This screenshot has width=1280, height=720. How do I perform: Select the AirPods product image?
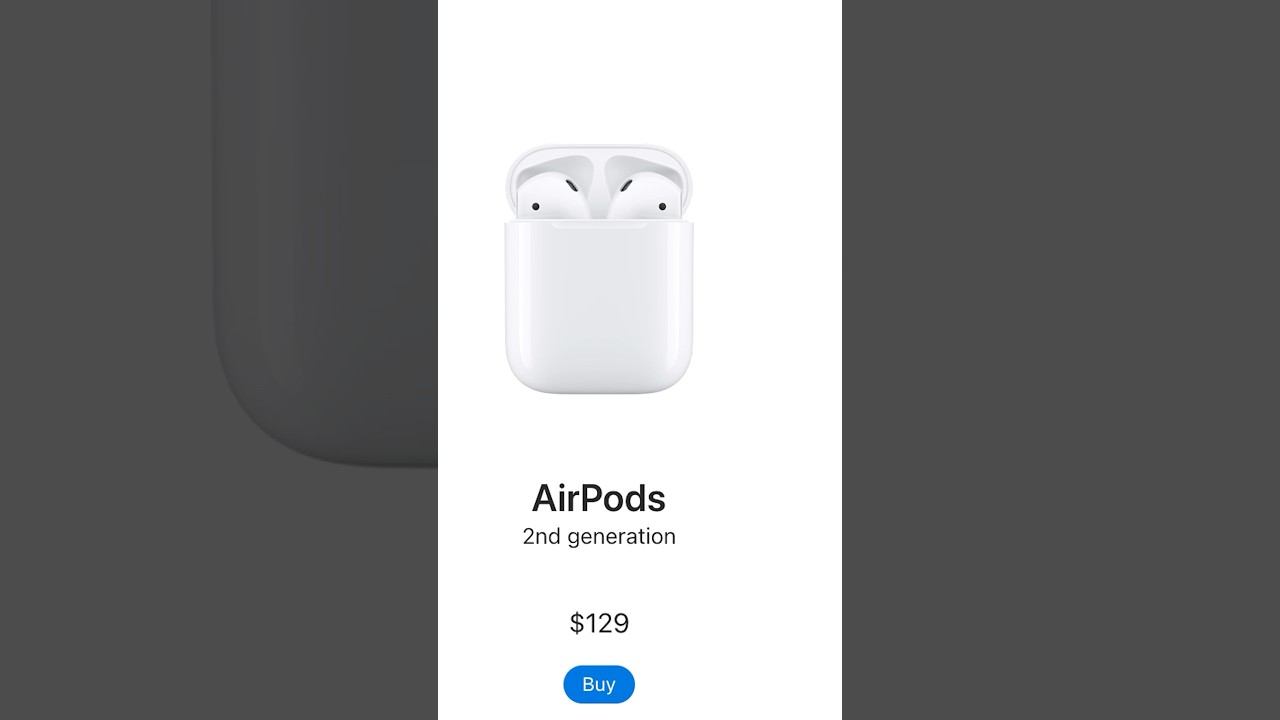pos(599,269)
